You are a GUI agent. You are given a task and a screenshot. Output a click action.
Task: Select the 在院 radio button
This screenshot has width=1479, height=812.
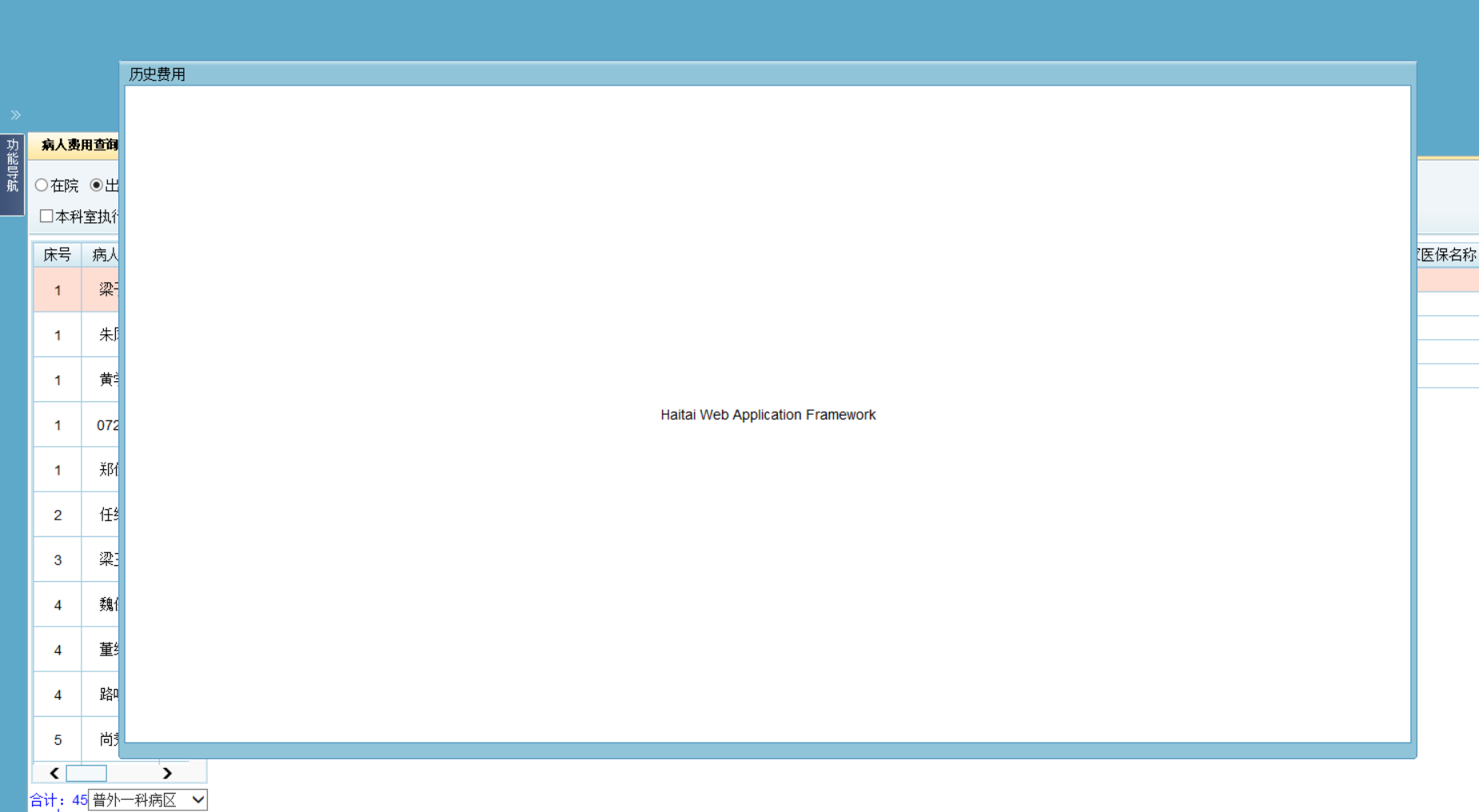[x=42, y=185]
